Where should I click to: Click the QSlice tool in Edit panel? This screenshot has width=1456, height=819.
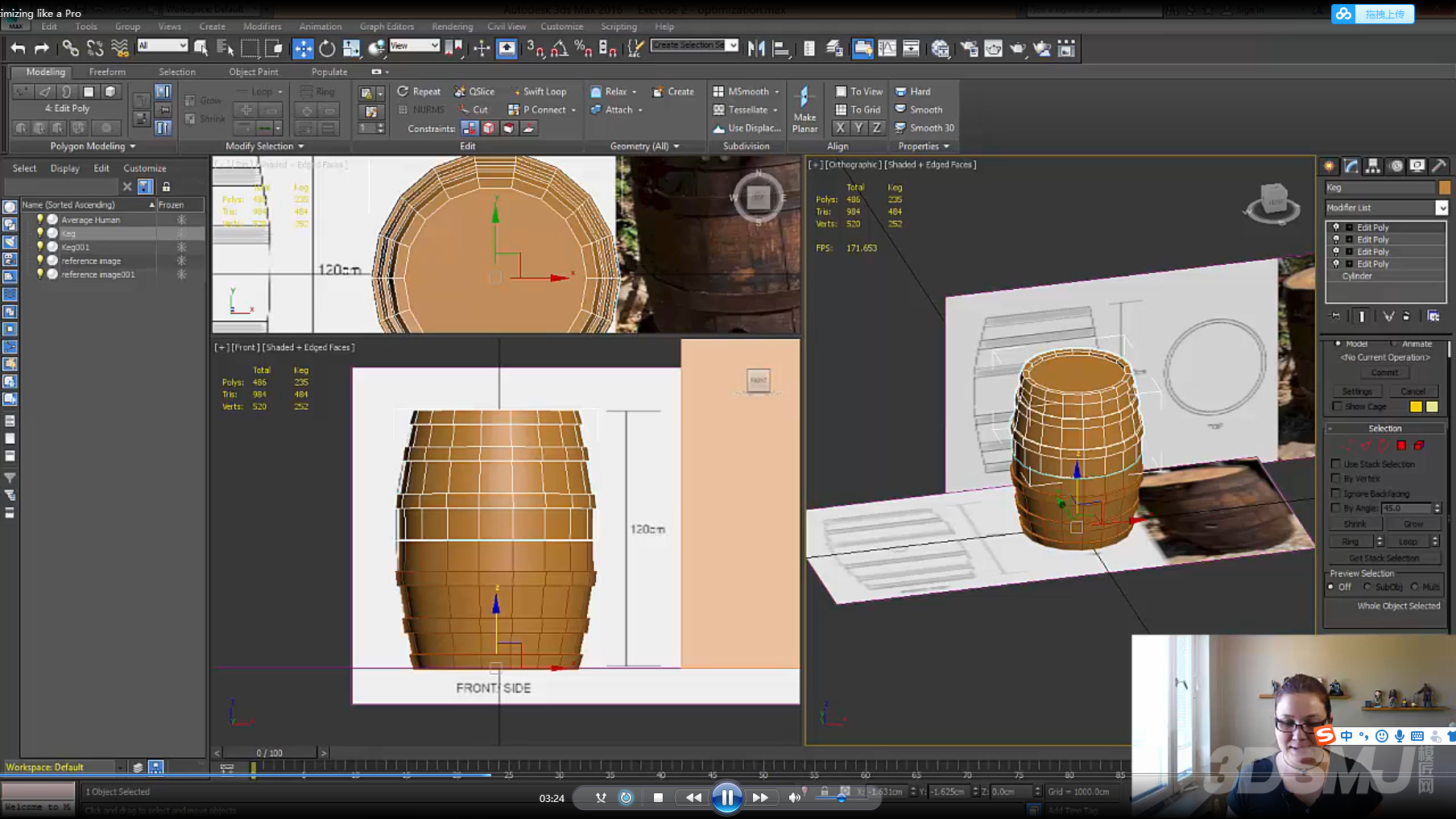(474, 92)
